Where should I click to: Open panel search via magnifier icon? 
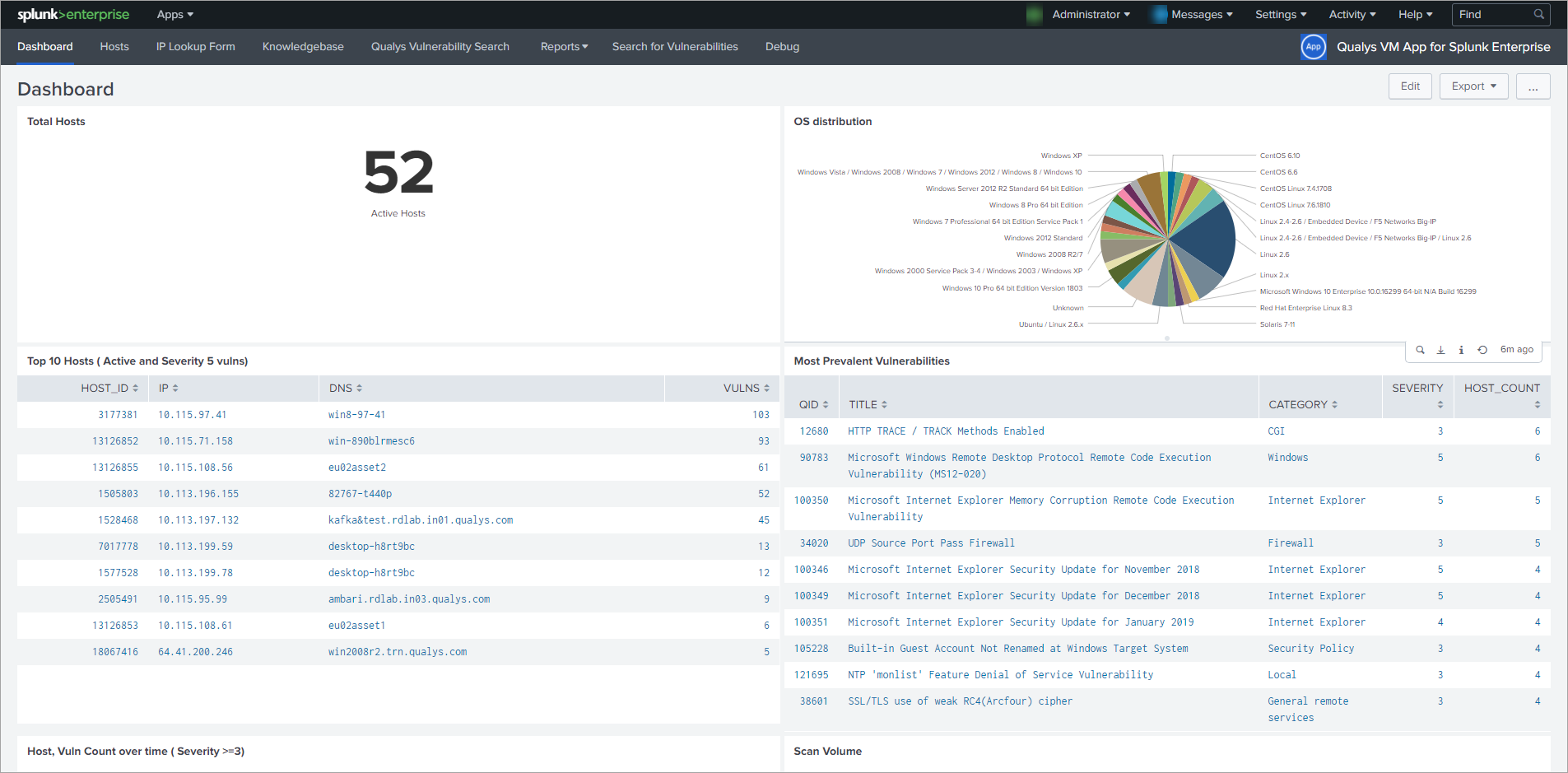point(1420,350)
